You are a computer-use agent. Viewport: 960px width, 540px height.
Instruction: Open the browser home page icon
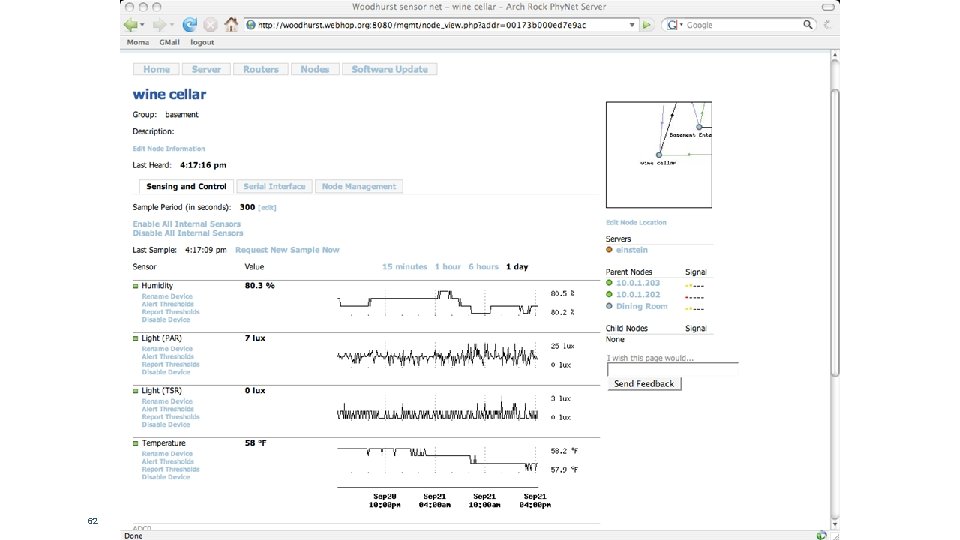[x=231, y=24]
